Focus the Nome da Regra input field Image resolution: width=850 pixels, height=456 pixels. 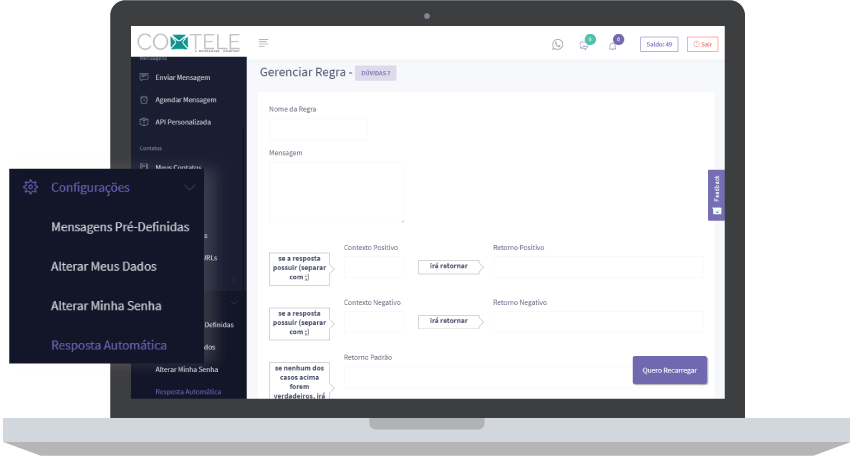[318, 129]
